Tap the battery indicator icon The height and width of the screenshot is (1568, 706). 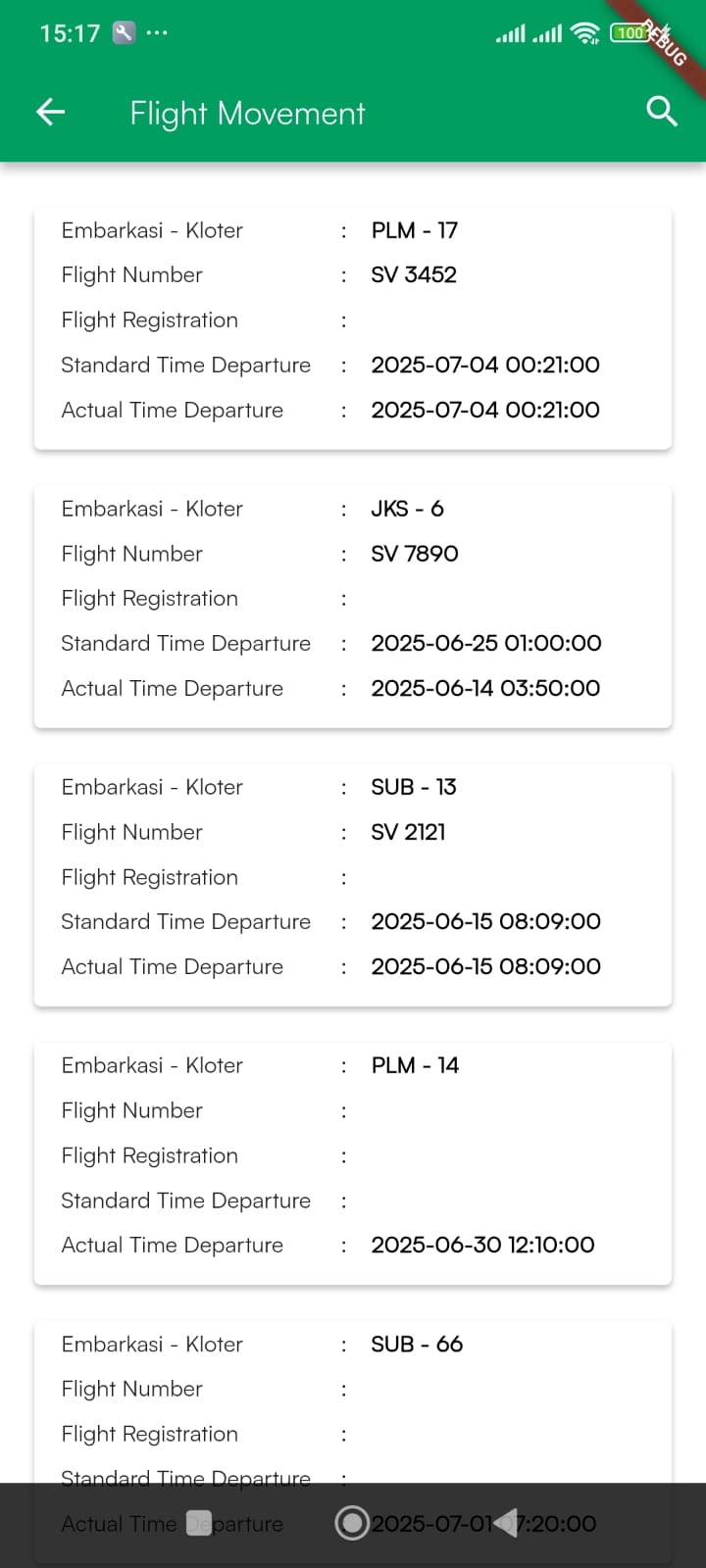tap(630, 33)
